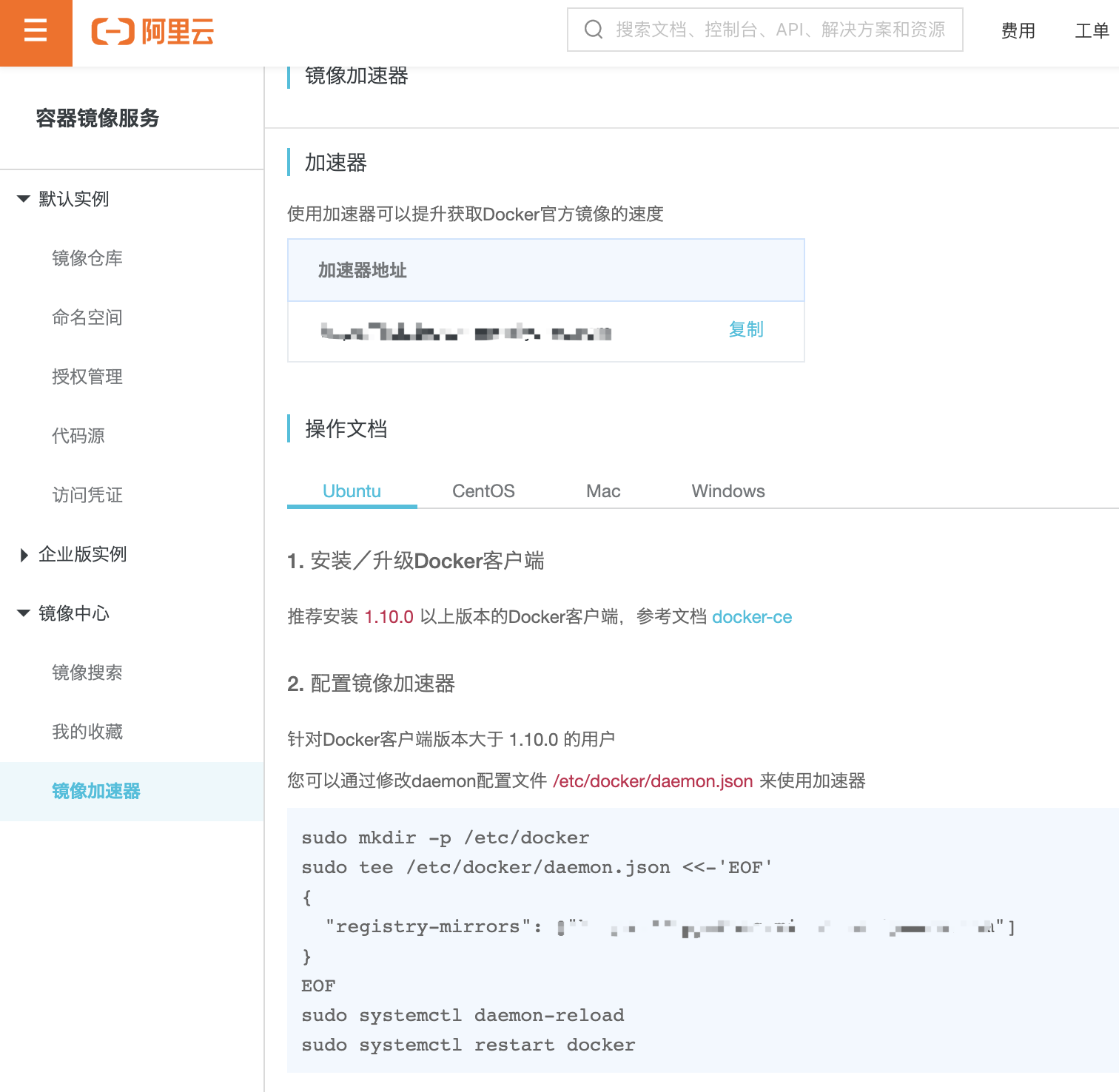Open 镜像仓库 in the sidebar
Screen dimensions: 1119x1092
(87, 258)
